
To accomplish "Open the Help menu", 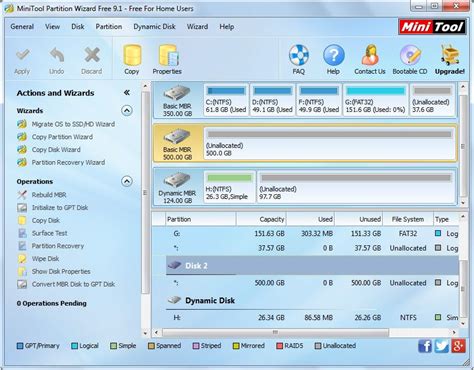I will [227, 27].
